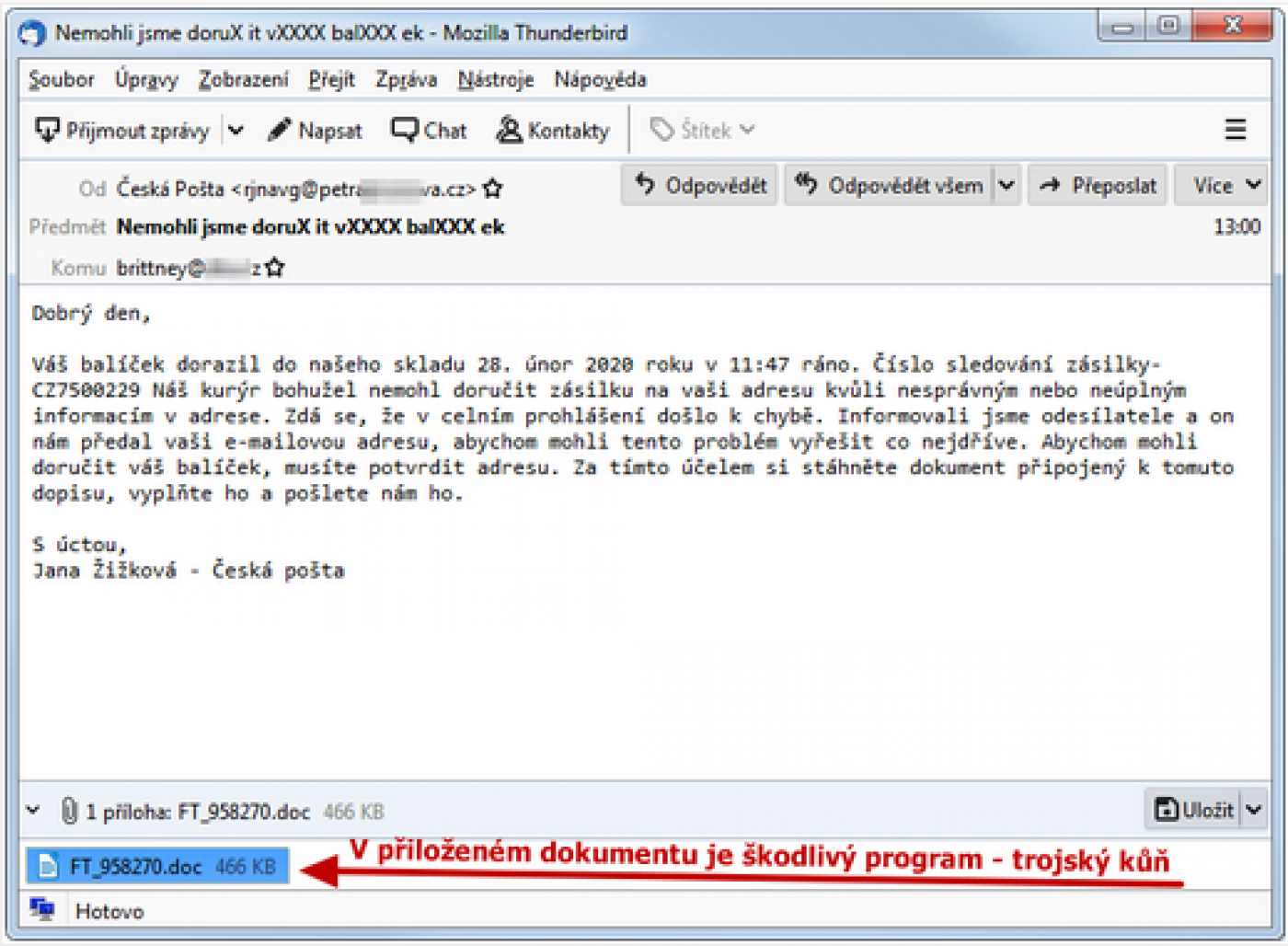Click 1 příloha: FT_958270.doc summary text
Screen dimensions: 1288x946
pos(198,812)
